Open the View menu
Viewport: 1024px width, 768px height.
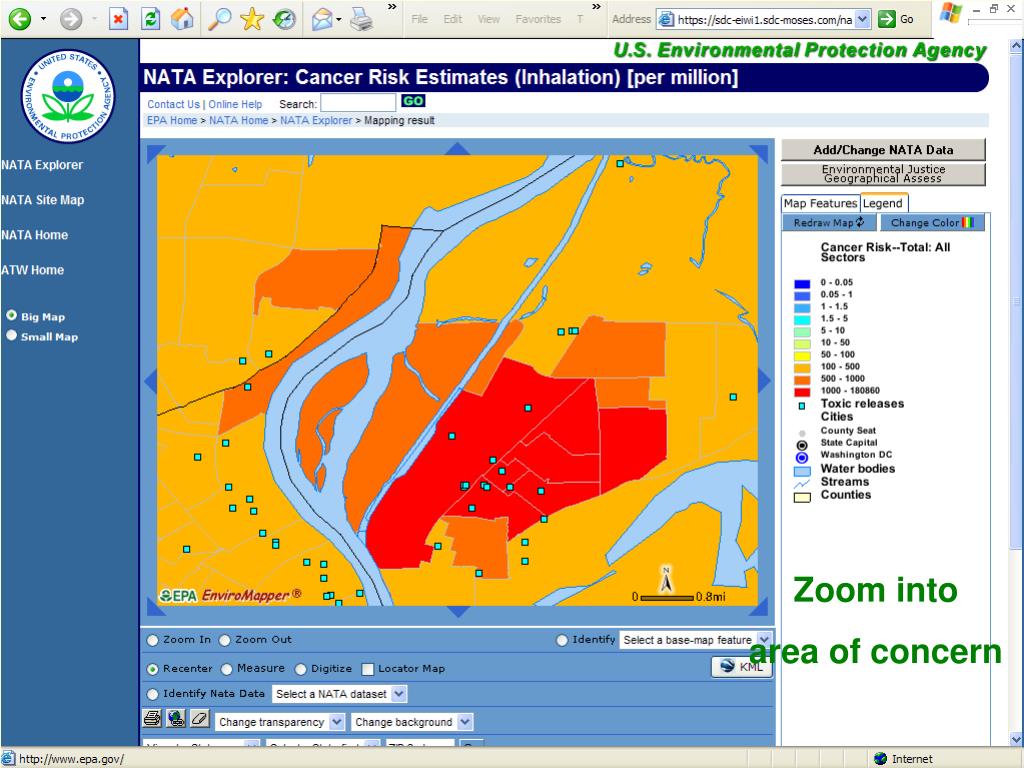[488, 19]
